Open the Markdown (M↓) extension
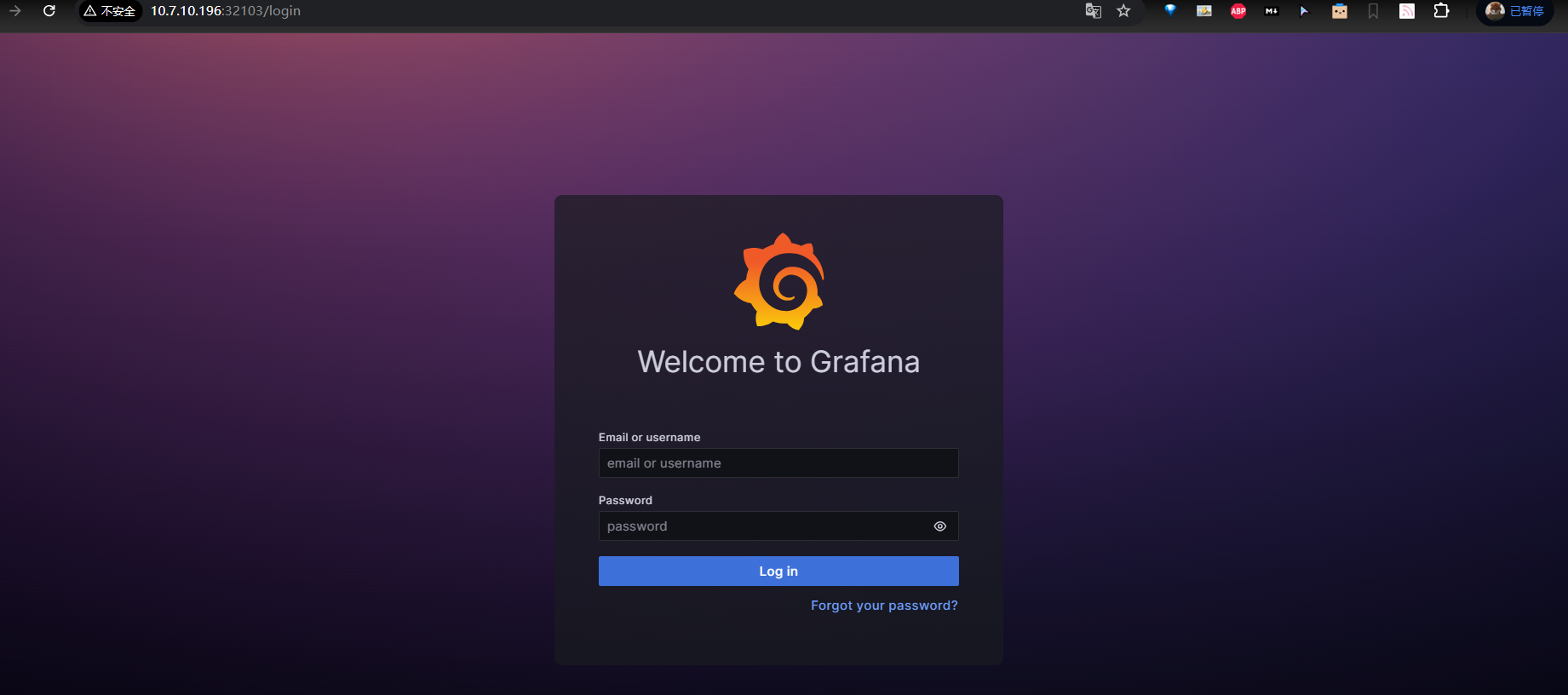 [x=1272, y=11]
